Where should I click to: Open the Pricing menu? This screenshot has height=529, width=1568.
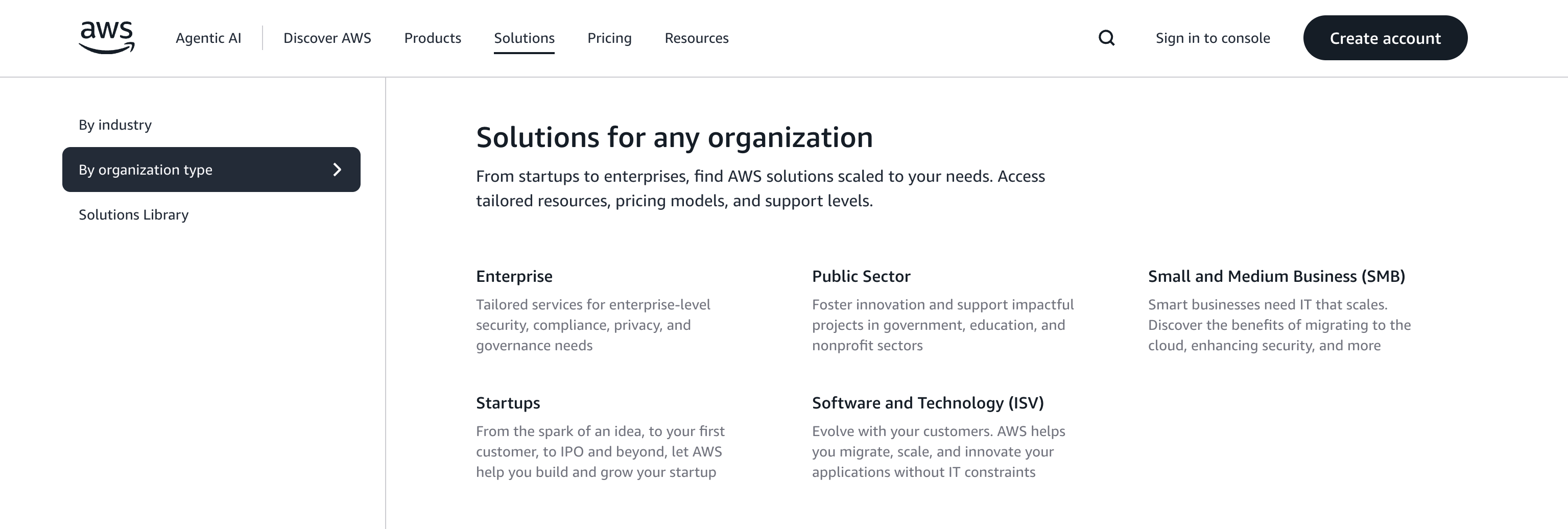pos(609,38)
